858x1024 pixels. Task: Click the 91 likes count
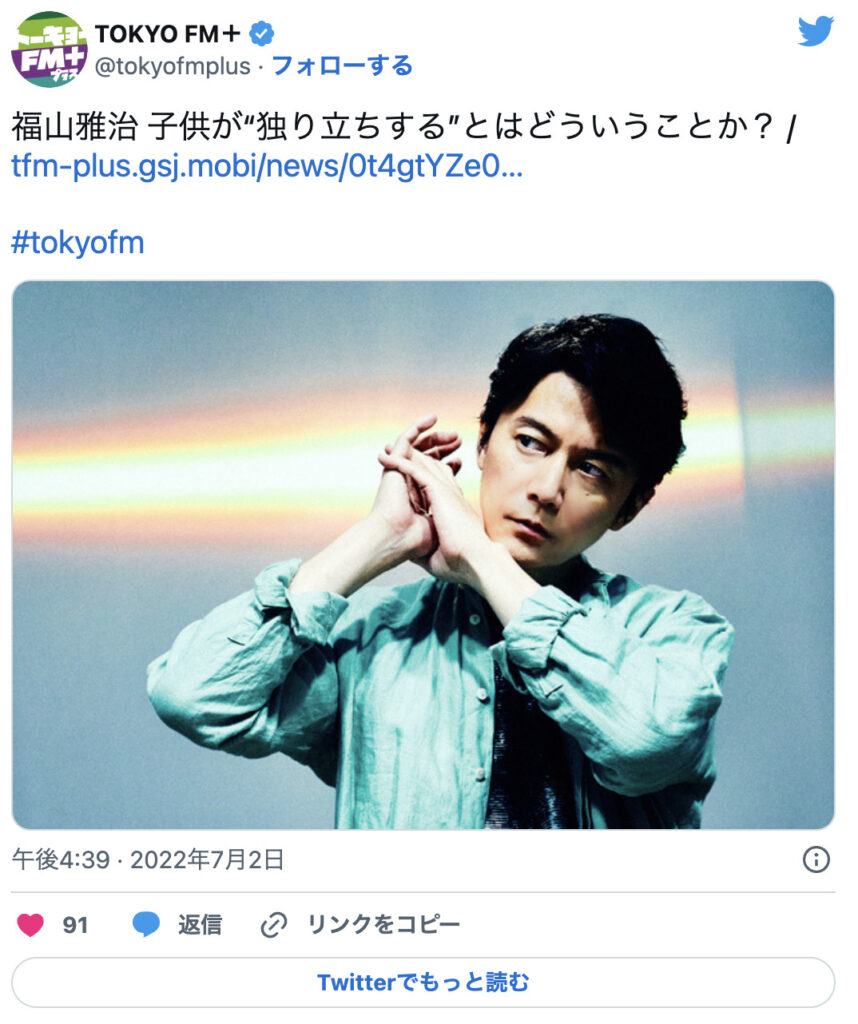75,925
